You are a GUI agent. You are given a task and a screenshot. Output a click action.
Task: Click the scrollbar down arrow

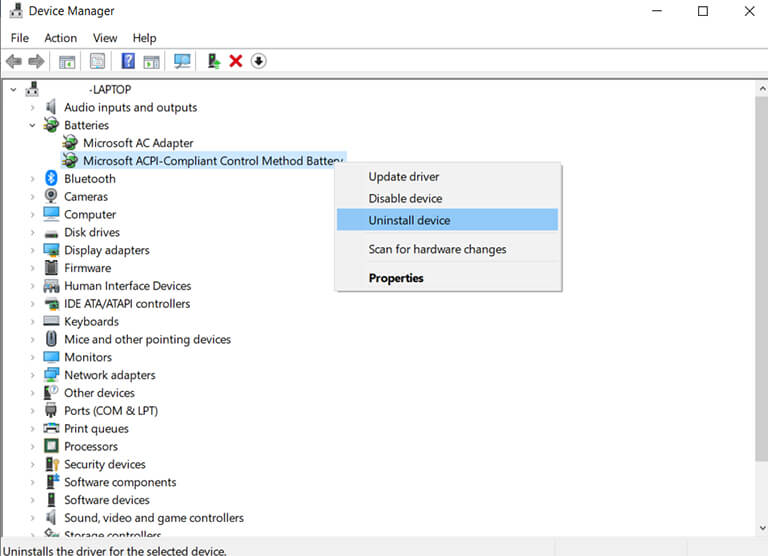point(762,528)
